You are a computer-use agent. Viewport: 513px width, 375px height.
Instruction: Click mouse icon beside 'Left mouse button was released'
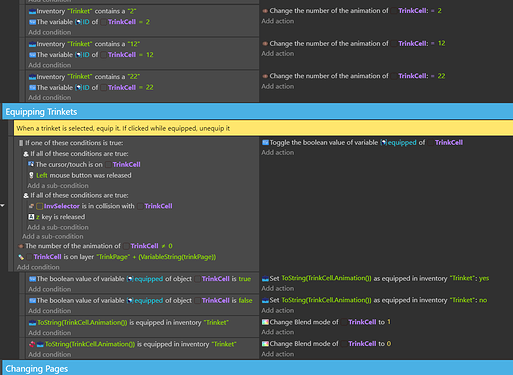pyautogui.click(x=31, y=175)
